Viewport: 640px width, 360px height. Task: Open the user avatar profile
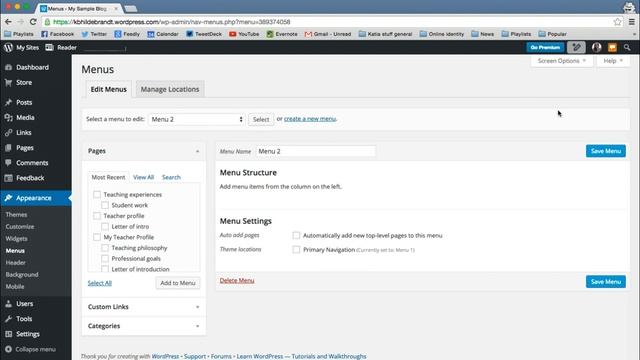pyautogui.click(x=597, y=47)
